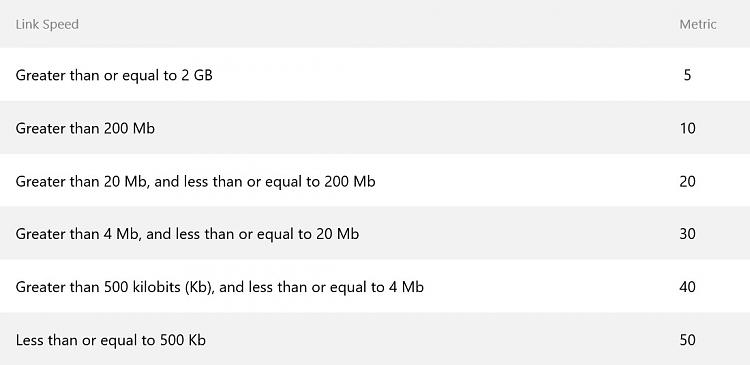This screenshot has width=750, height=365.
Task: Select the 'Less than or equal to 500 Kb' row
Action: (x=375, y=339)
